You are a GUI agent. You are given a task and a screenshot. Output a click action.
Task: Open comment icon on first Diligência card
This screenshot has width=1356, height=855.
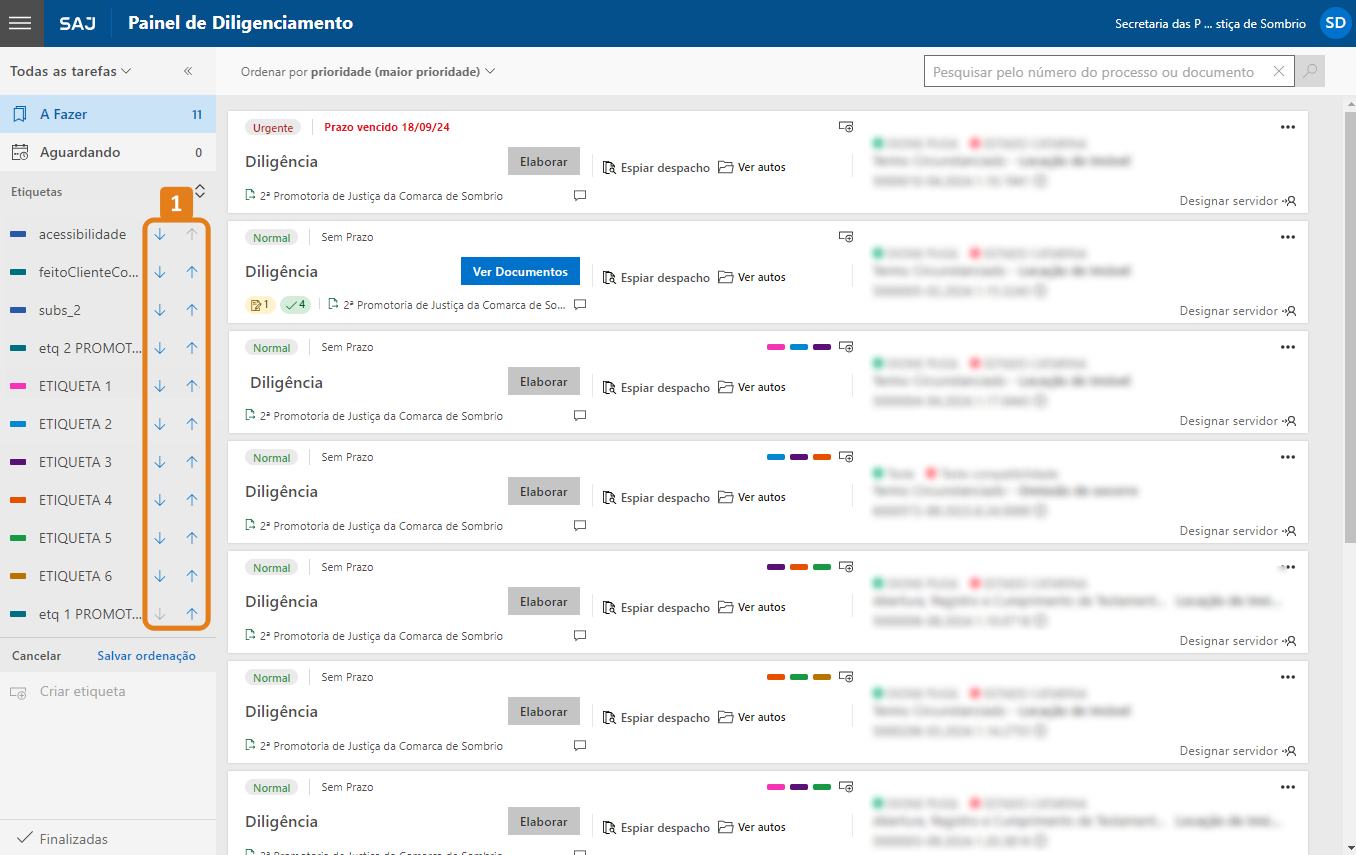[580, 196]
